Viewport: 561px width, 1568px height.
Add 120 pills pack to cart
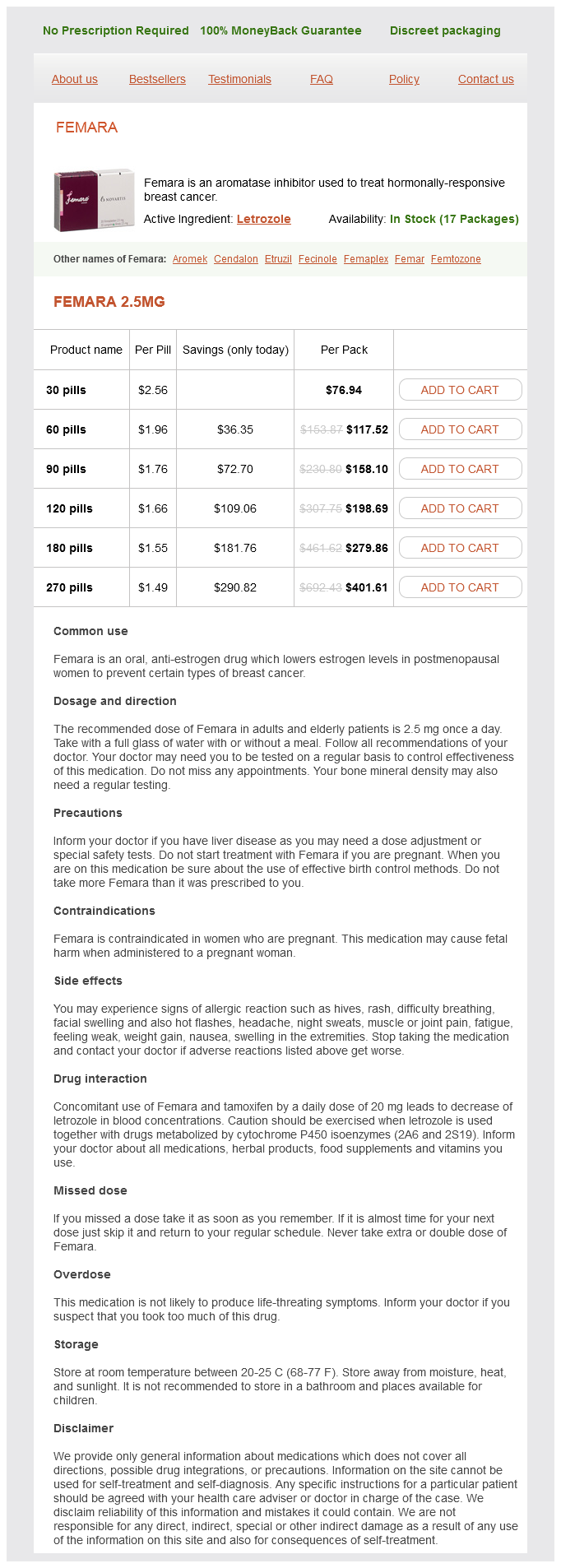pyautogui.click(x=460, y=508)
